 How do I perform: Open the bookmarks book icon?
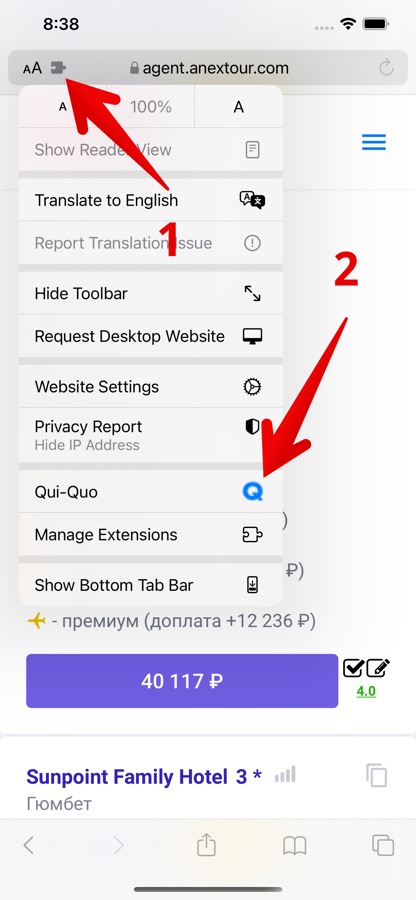(294, 845)
